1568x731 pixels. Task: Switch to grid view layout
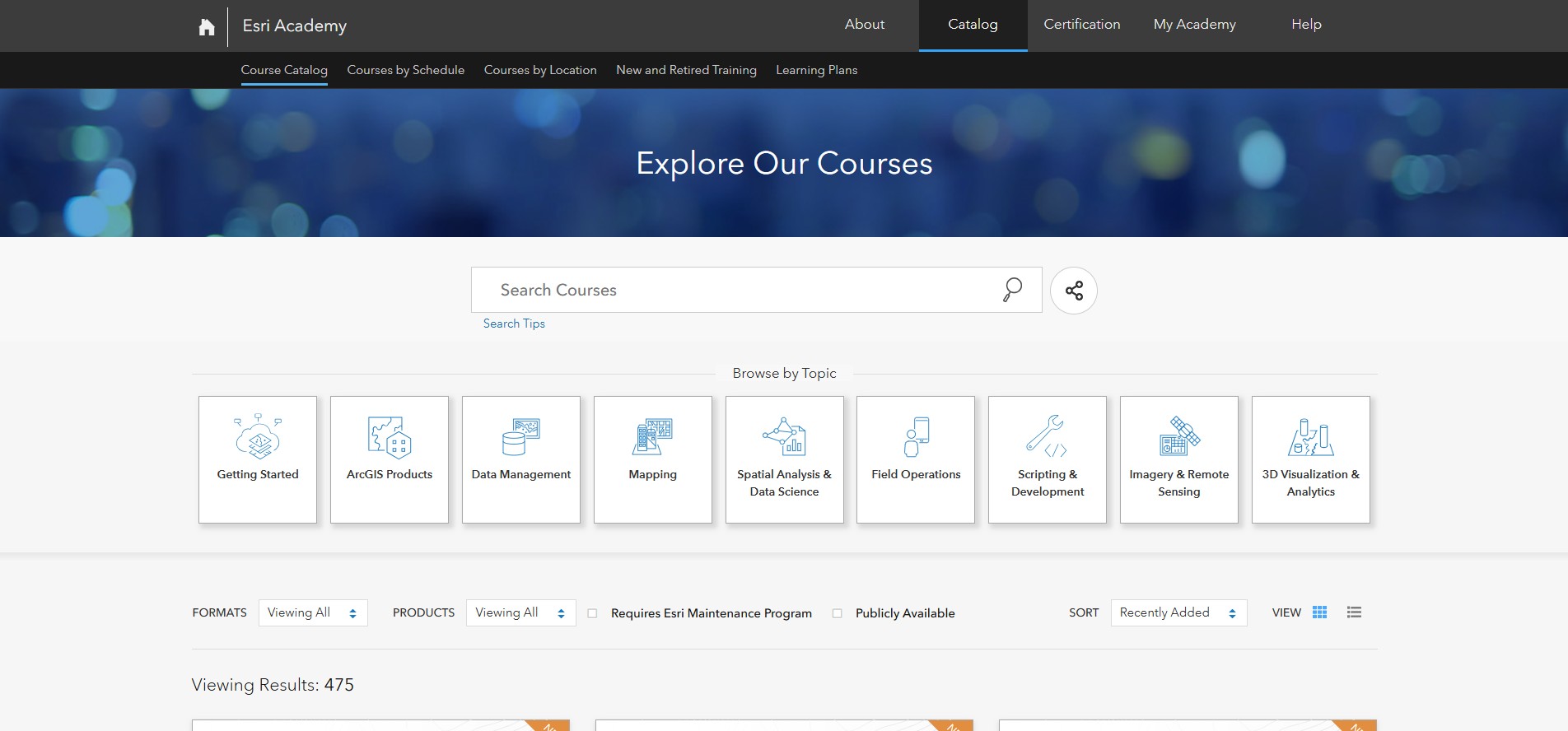pos(1319,612)
